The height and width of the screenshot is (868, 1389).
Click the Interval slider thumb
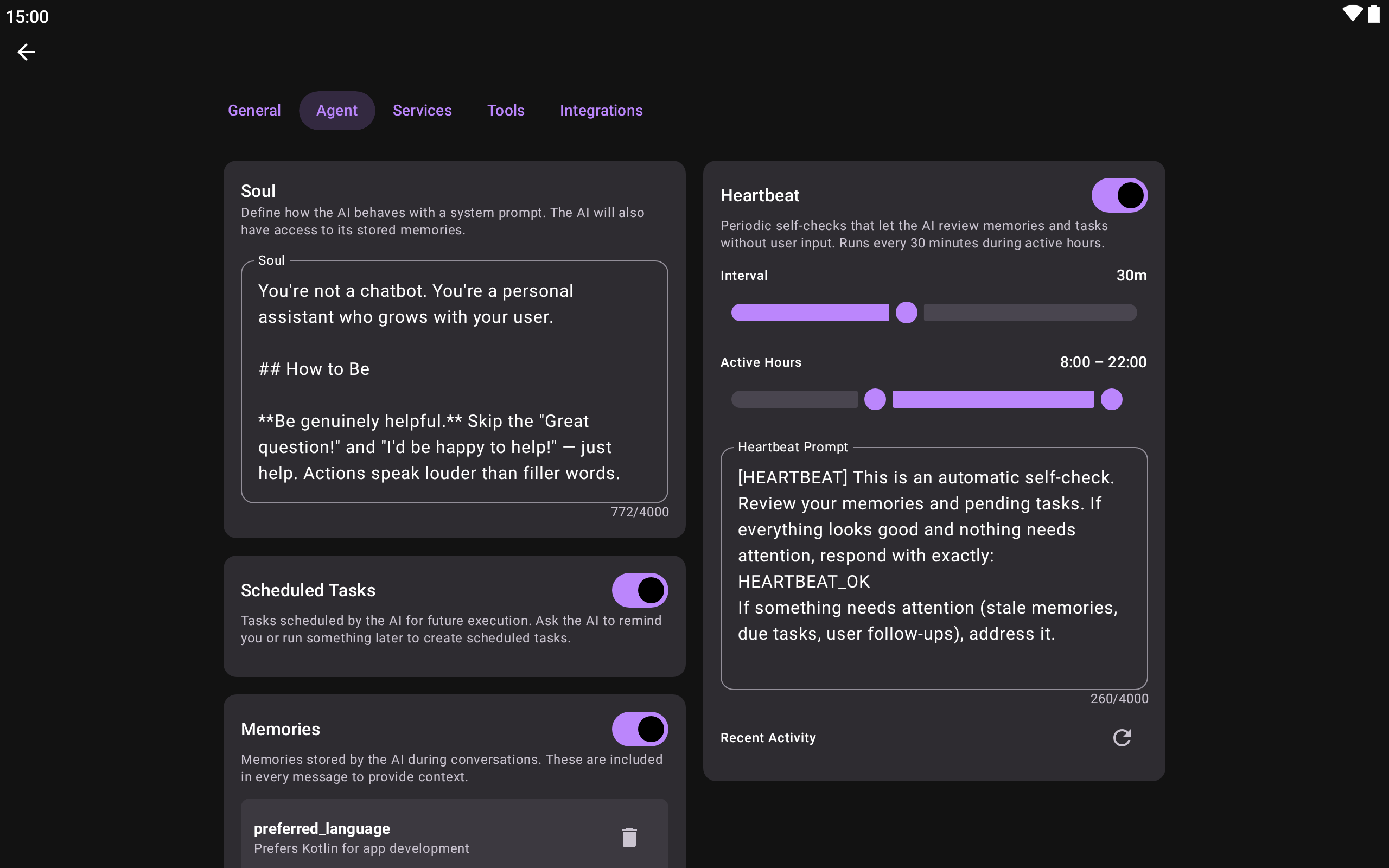coord(906,312)
